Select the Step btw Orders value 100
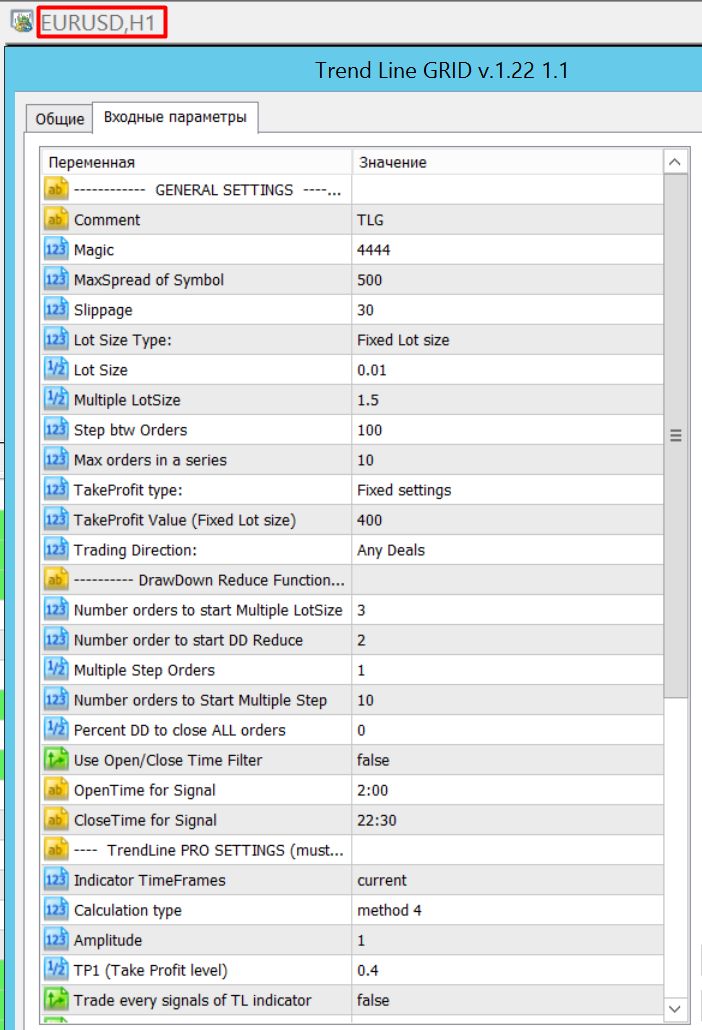Screen dimensions: 702x1030 pyautogui.click(x=508, y=430)
